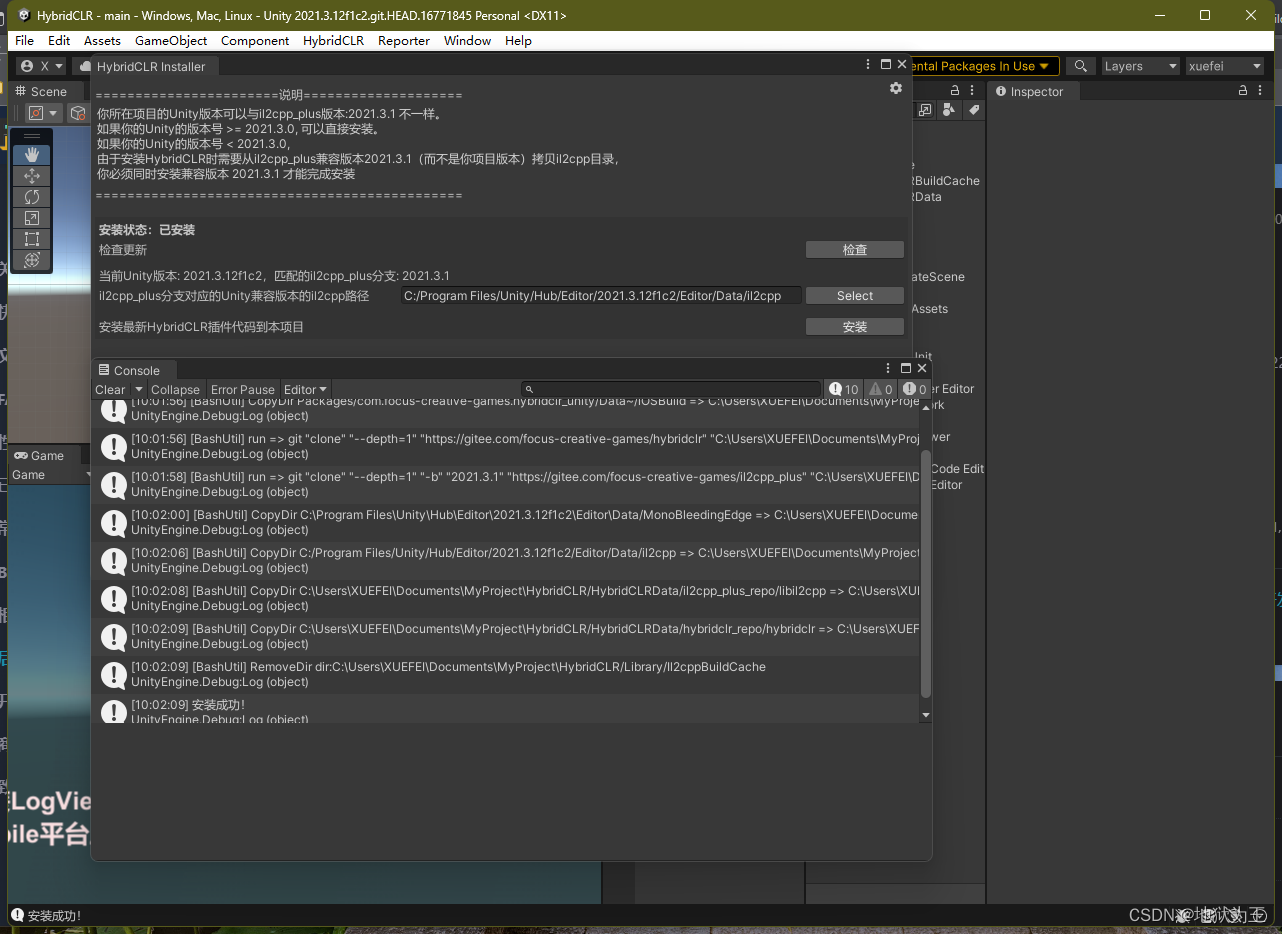
Task: Open the File menu
Action: (25, 40)
